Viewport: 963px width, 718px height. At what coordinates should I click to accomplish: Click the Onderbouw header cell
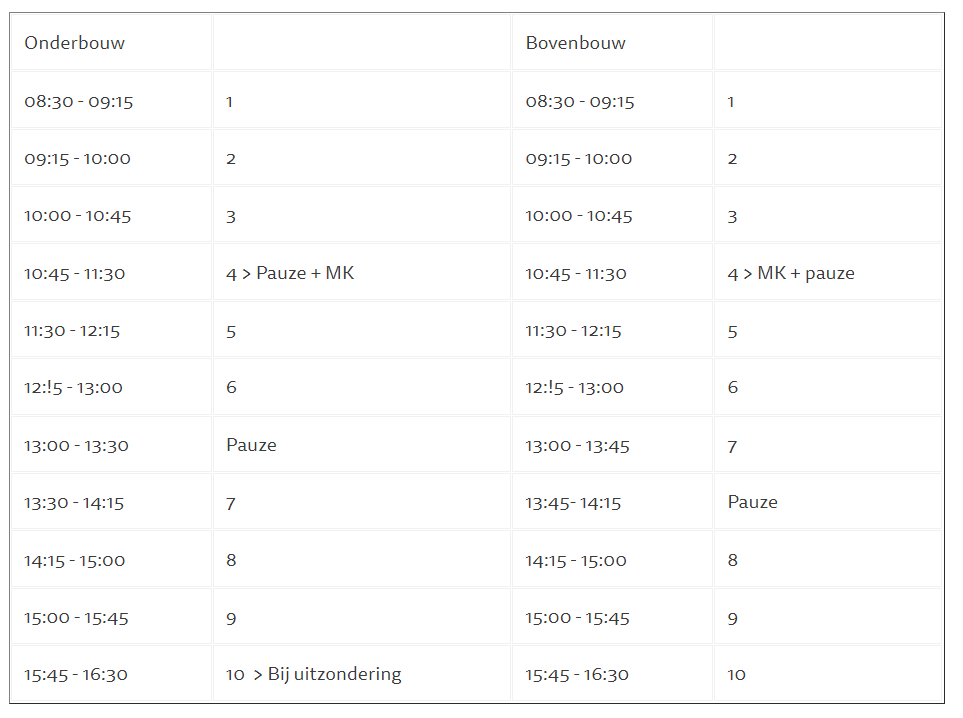pos(75,43)
